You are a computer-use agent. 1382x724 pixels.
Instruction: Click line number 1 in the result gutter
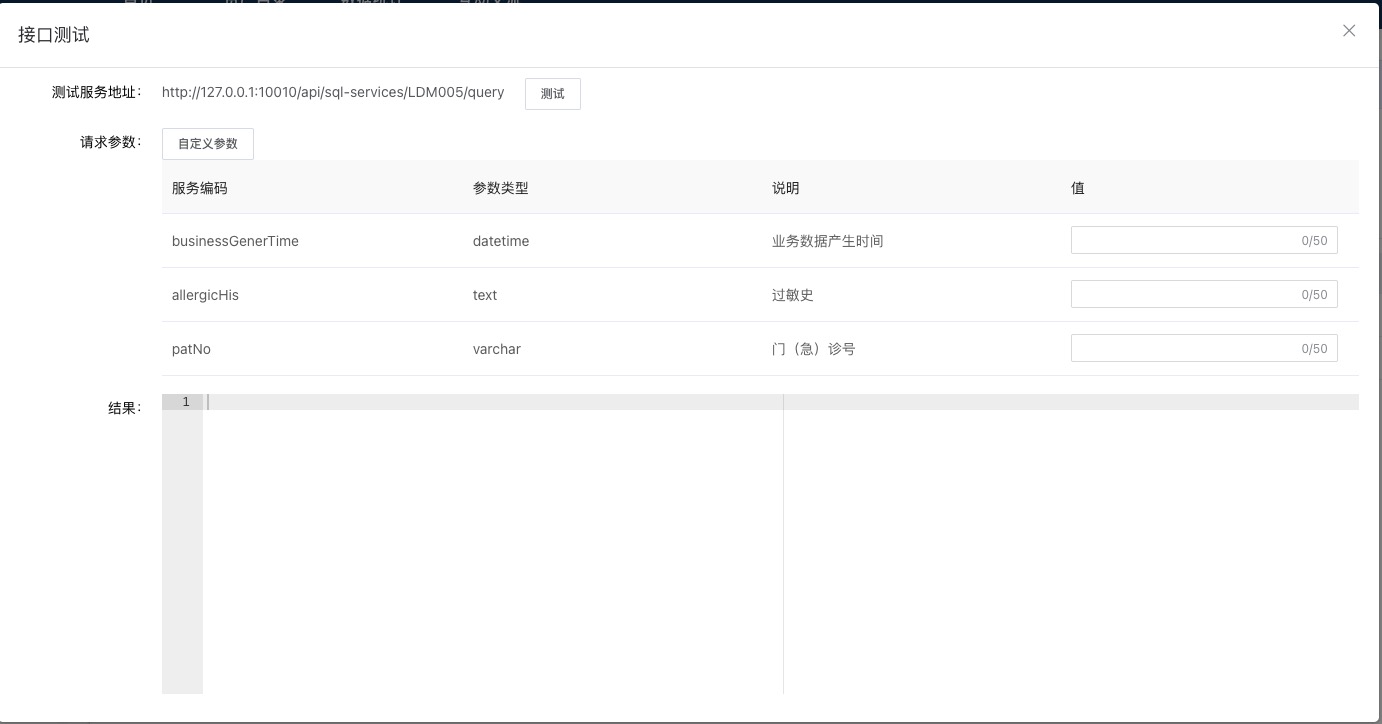185,401
